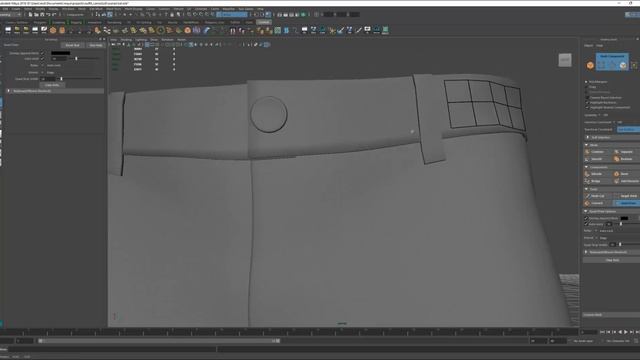The width and height of the screenshot is (640, 360).
Task: Toggle Overlay Appearance checkbox in Tool Settings
Action: pos(43,53)
